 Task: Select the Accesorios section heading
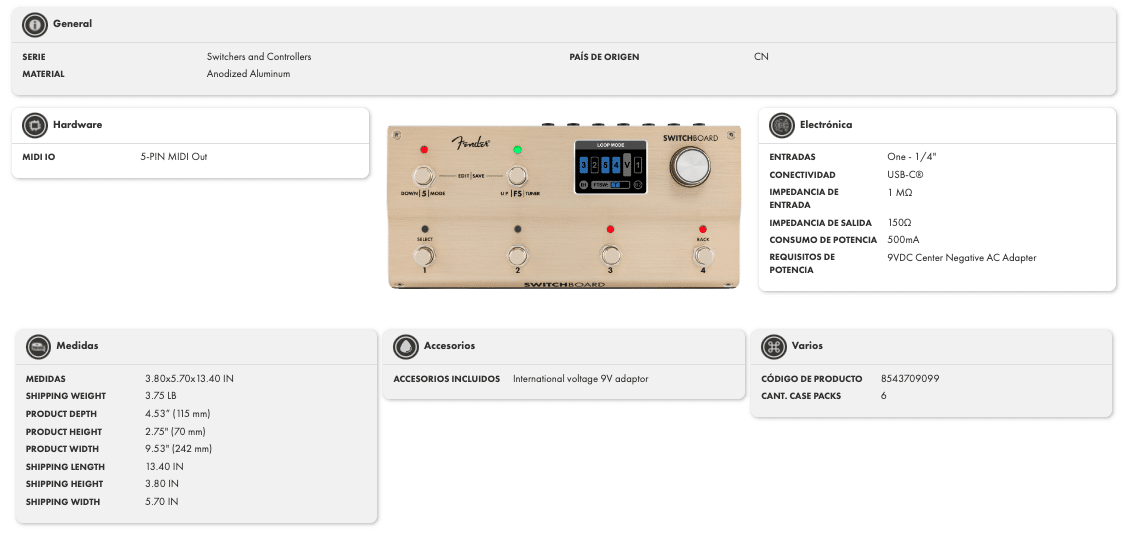pyautogui.click(x=450, y=345)
